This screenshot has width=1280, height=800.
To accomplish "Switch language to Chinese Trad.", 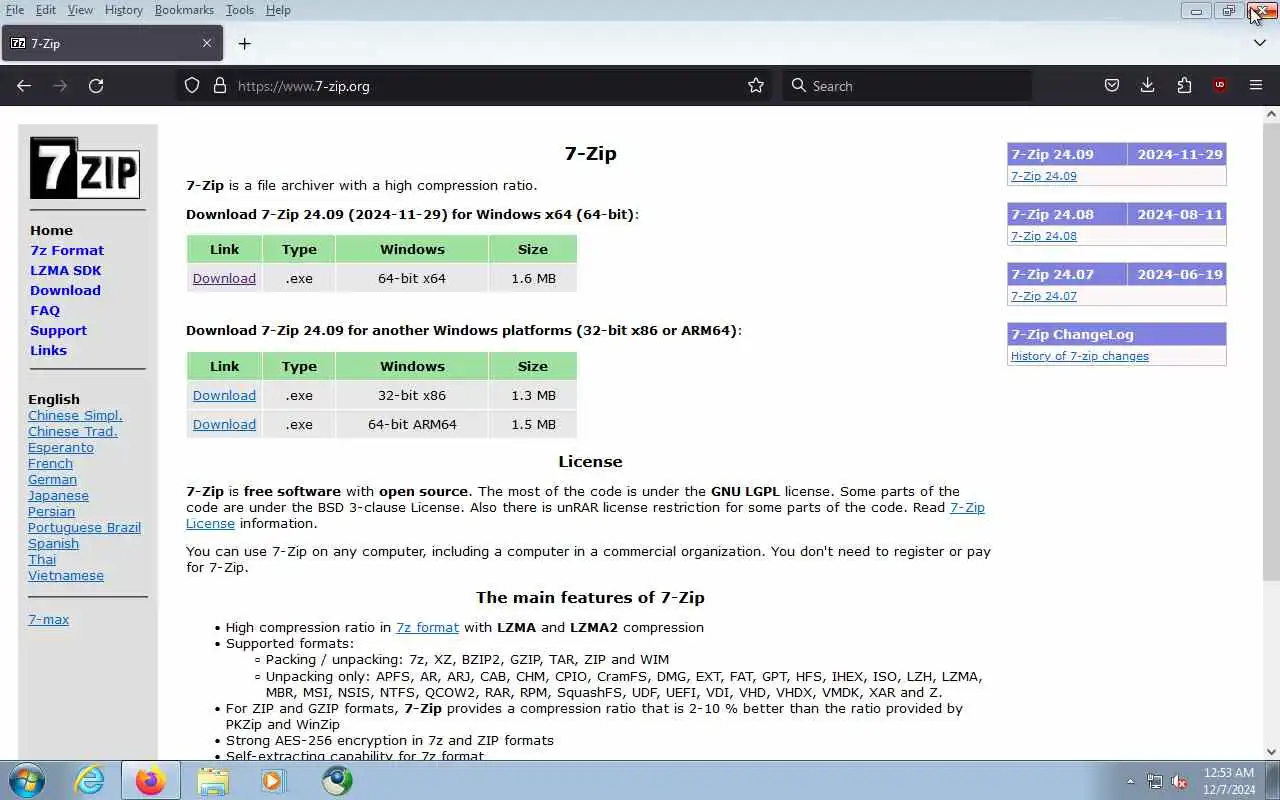I will click(73, 431).
